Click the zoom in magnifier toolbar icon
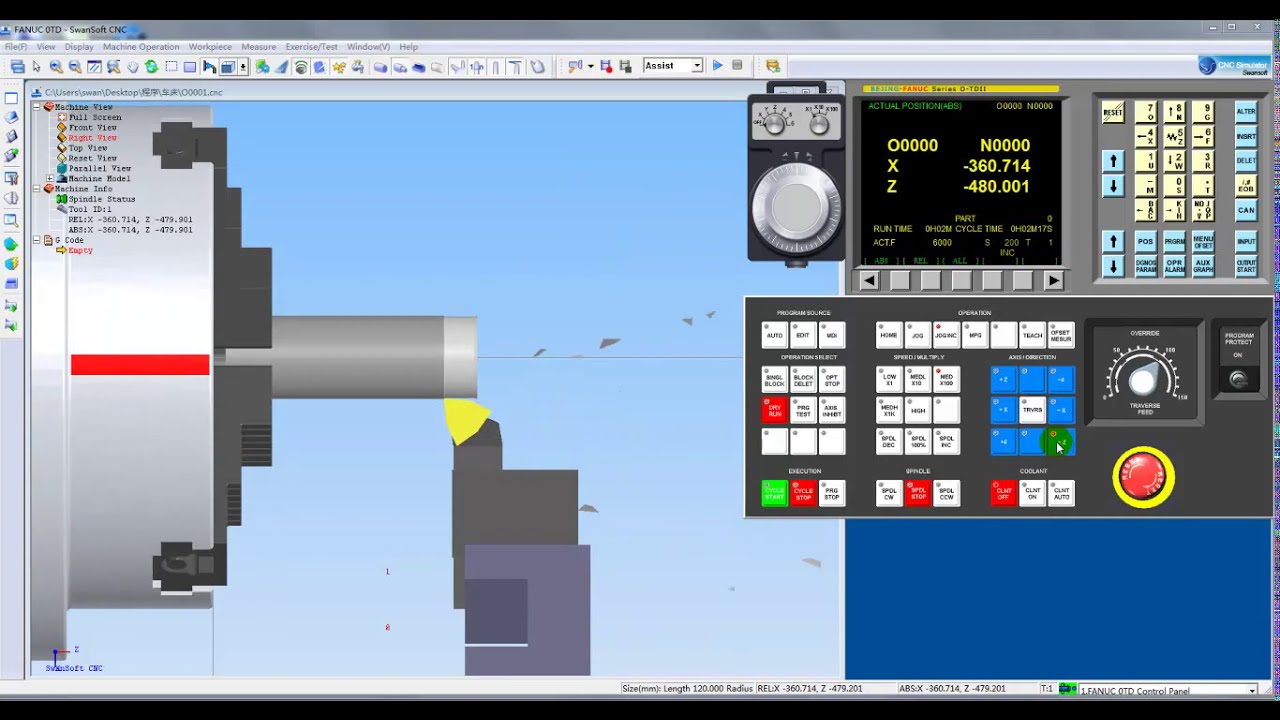The image size is (1280, 720). pos(56,67)
